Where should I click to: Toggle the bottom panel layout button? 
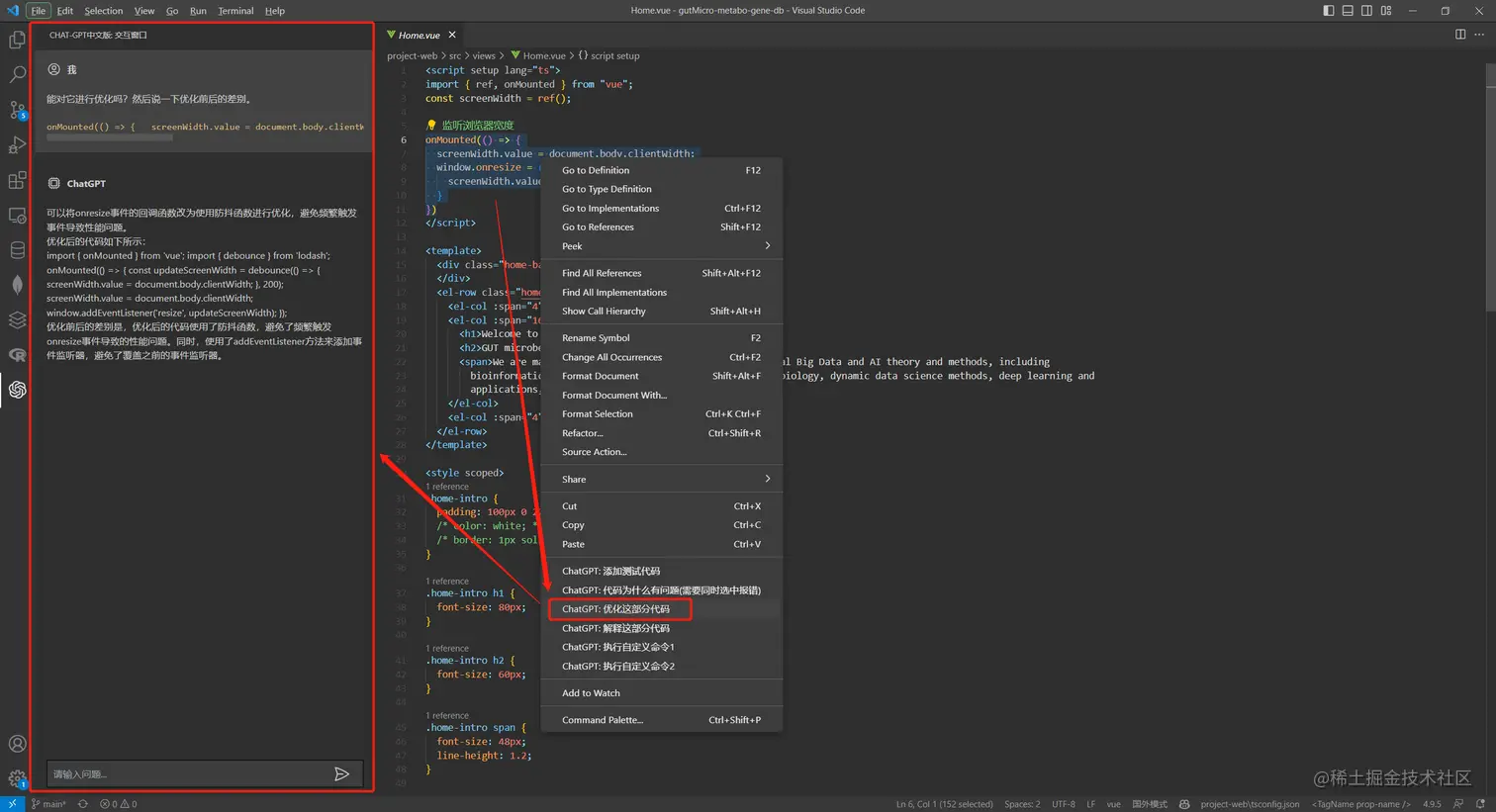(1348, 11)
